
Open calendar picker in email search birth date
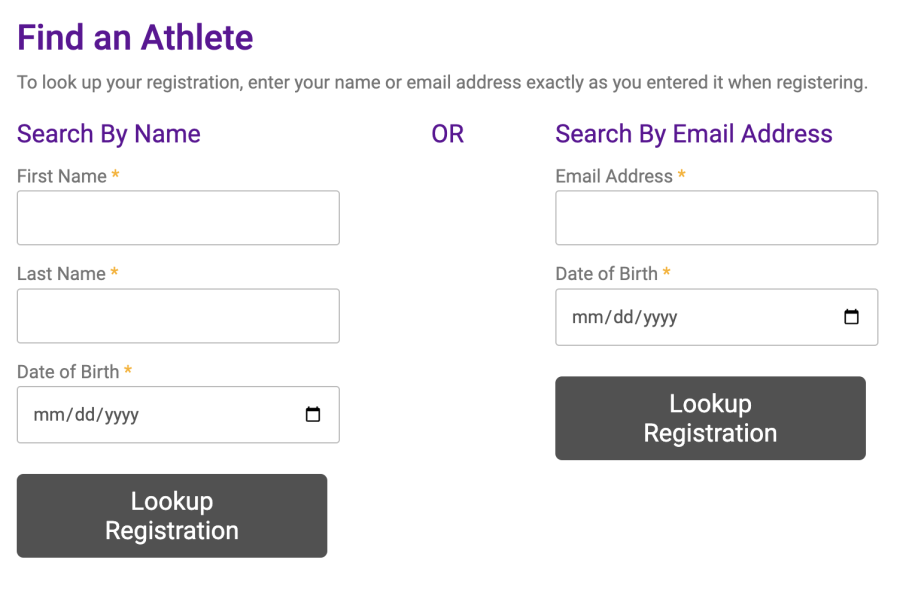pos(851,317)
